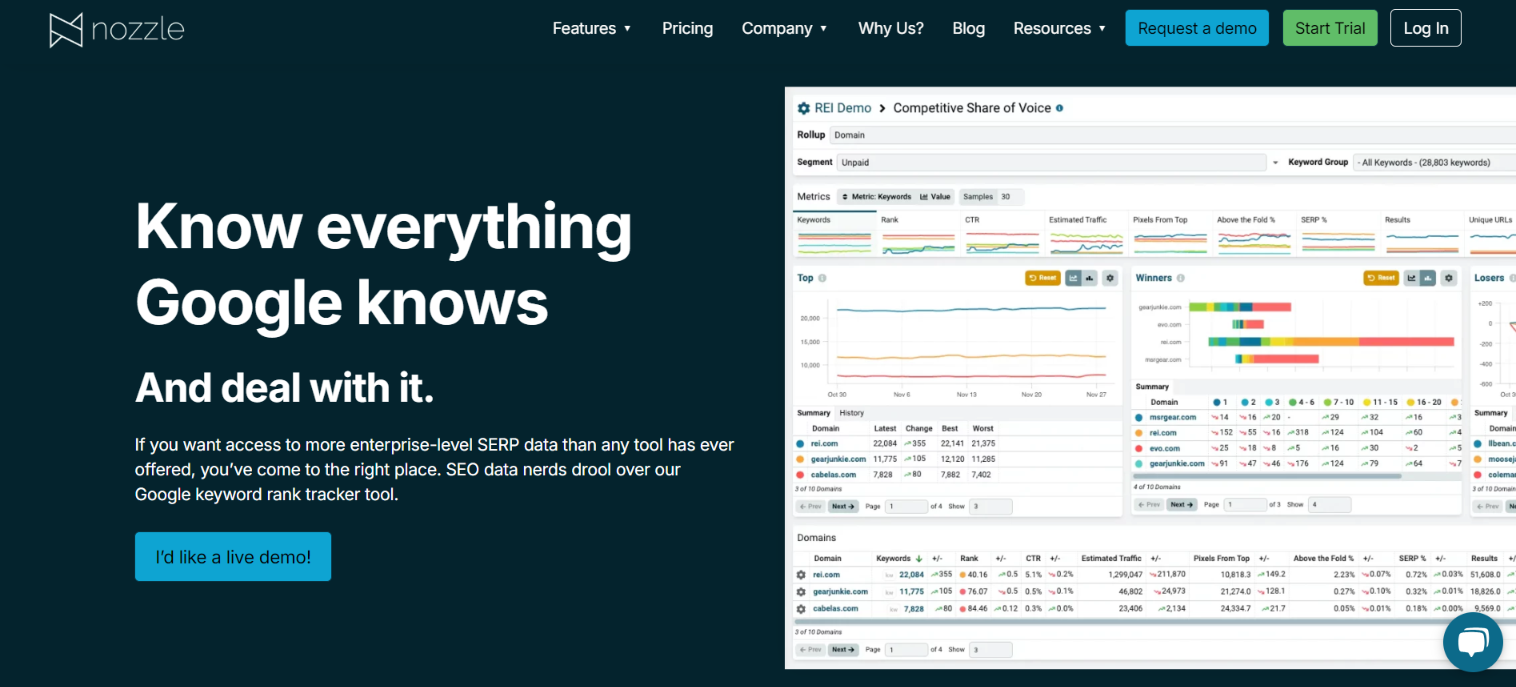Click rei.com link in Domains table

point(826,575)
